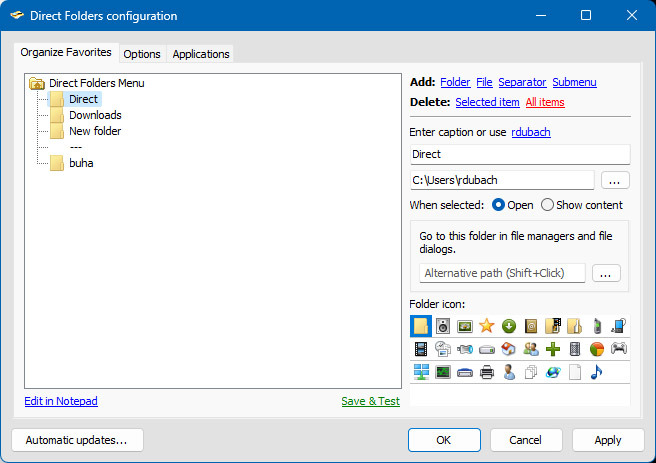Viewport: 656px width, 463px height.
Task: Pick the plain folder icon
Action: (x=421, y=326)
